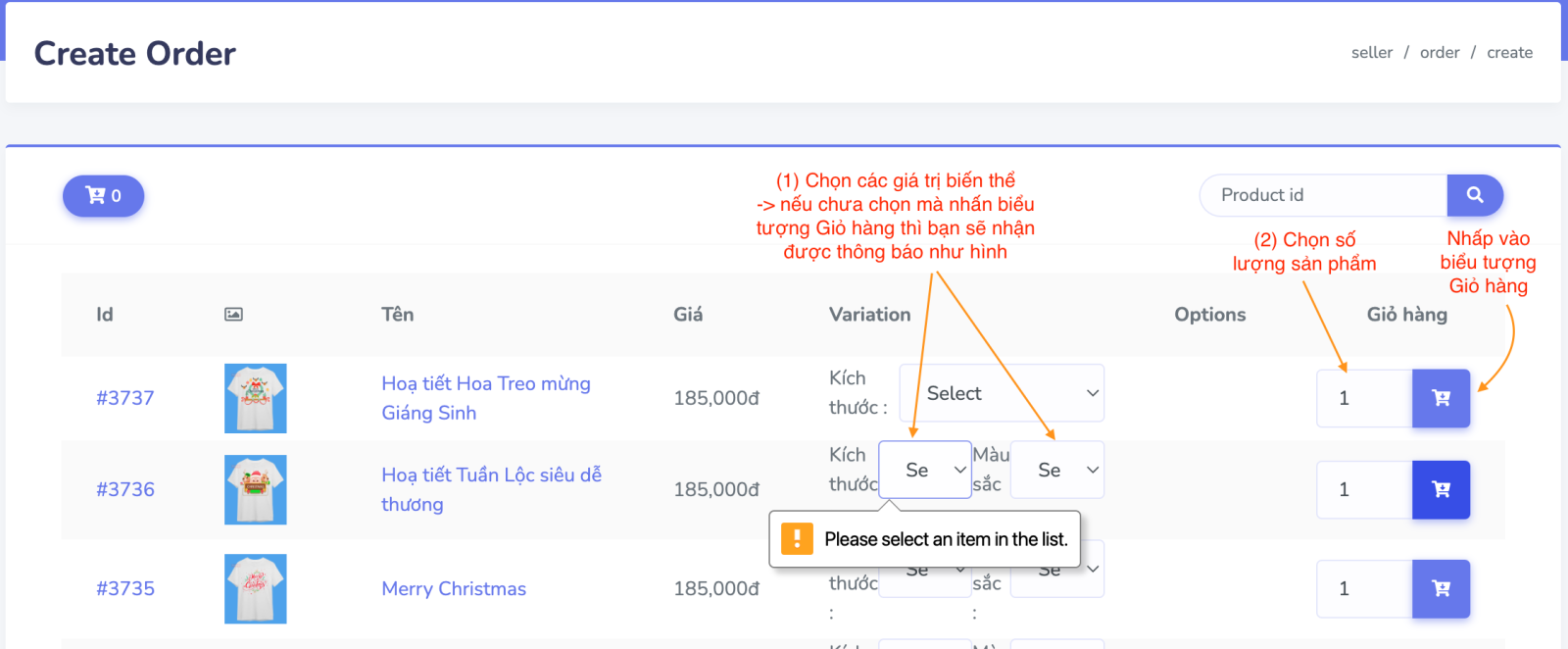Image resolution: width=1568 pixels, height=649 pixels.
Task: Open Màu sắc dropdown for product #3736
Action: click(x=1056, y=470)
